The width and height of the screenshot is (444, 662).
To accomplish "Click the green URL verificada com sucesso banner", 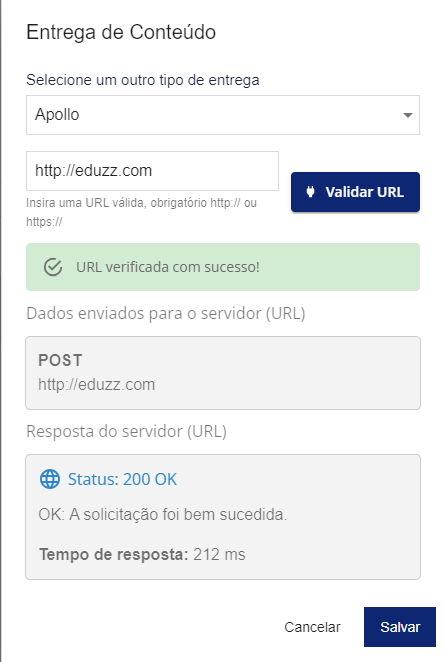I will (223, 267).
